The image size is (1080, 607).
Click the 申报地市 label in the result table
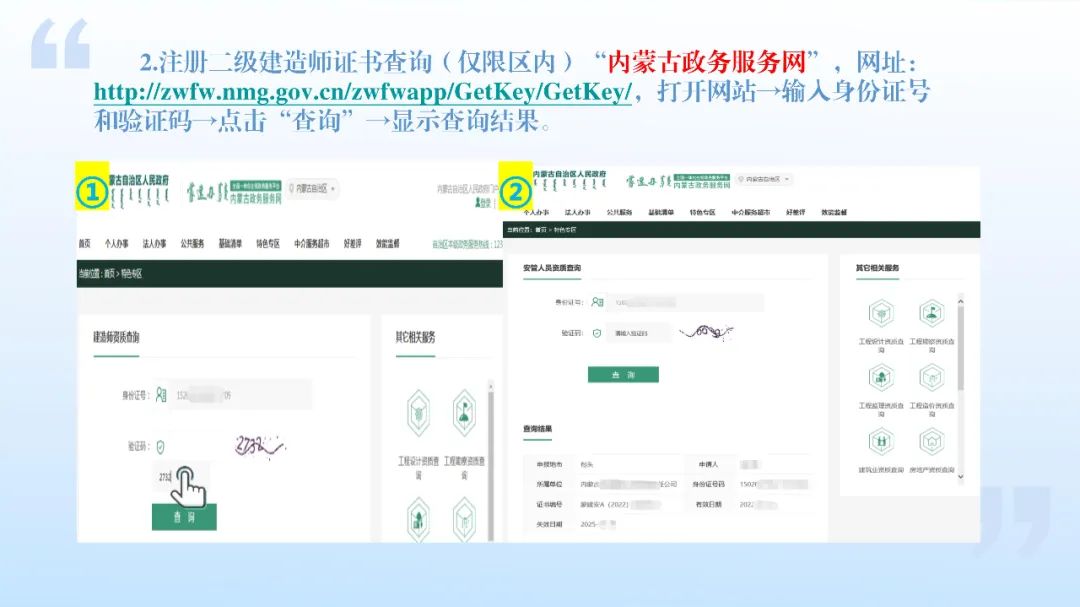[549, 464]
